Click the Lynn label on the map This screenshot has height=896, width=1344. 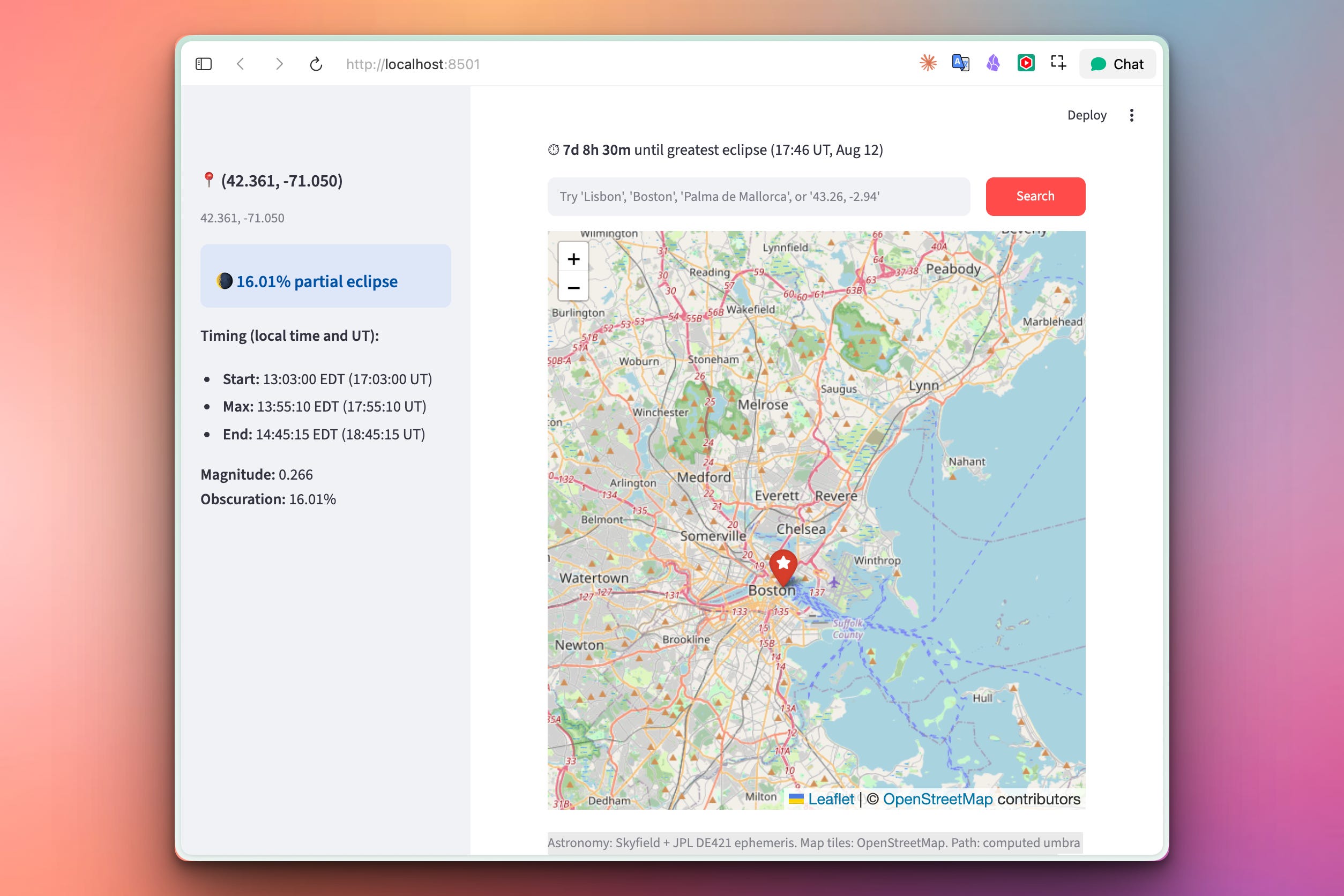coord(924,386)
